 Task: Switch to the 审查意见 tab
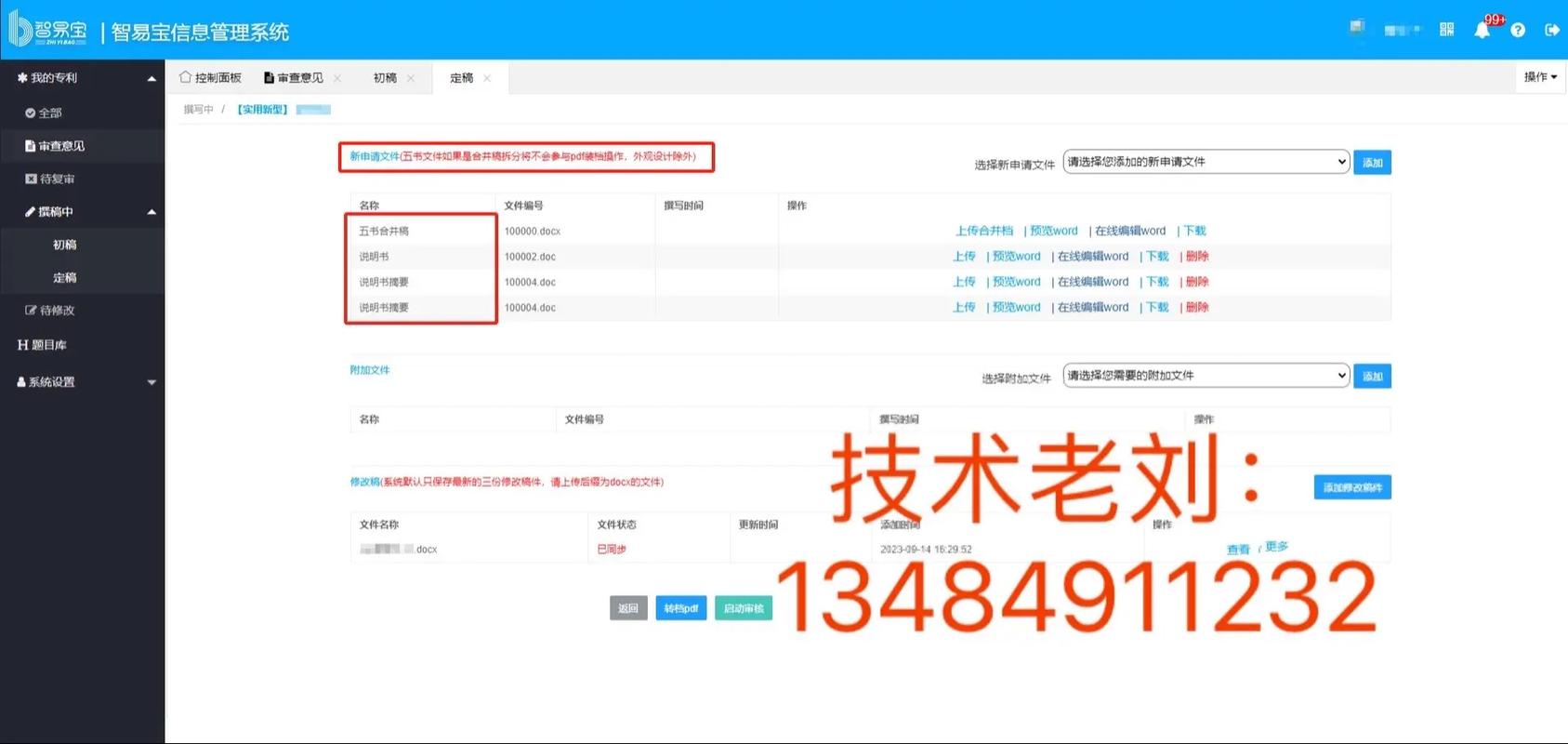point(294,78)
